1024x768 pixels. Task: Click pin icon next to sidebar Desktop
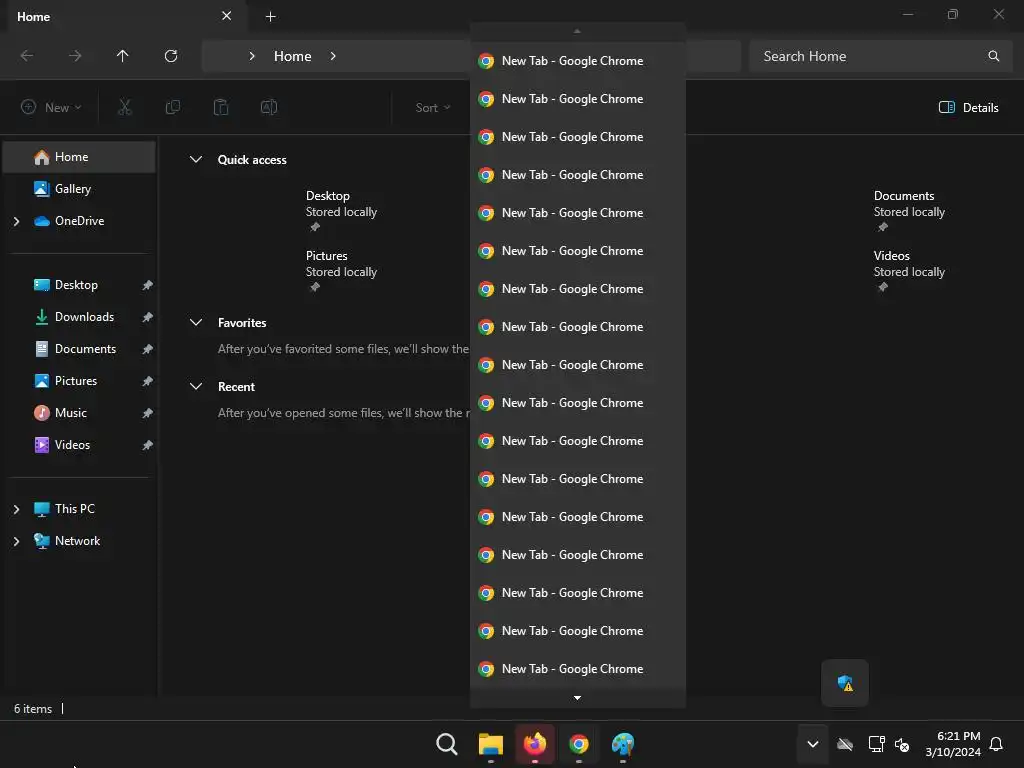[148, 285]
